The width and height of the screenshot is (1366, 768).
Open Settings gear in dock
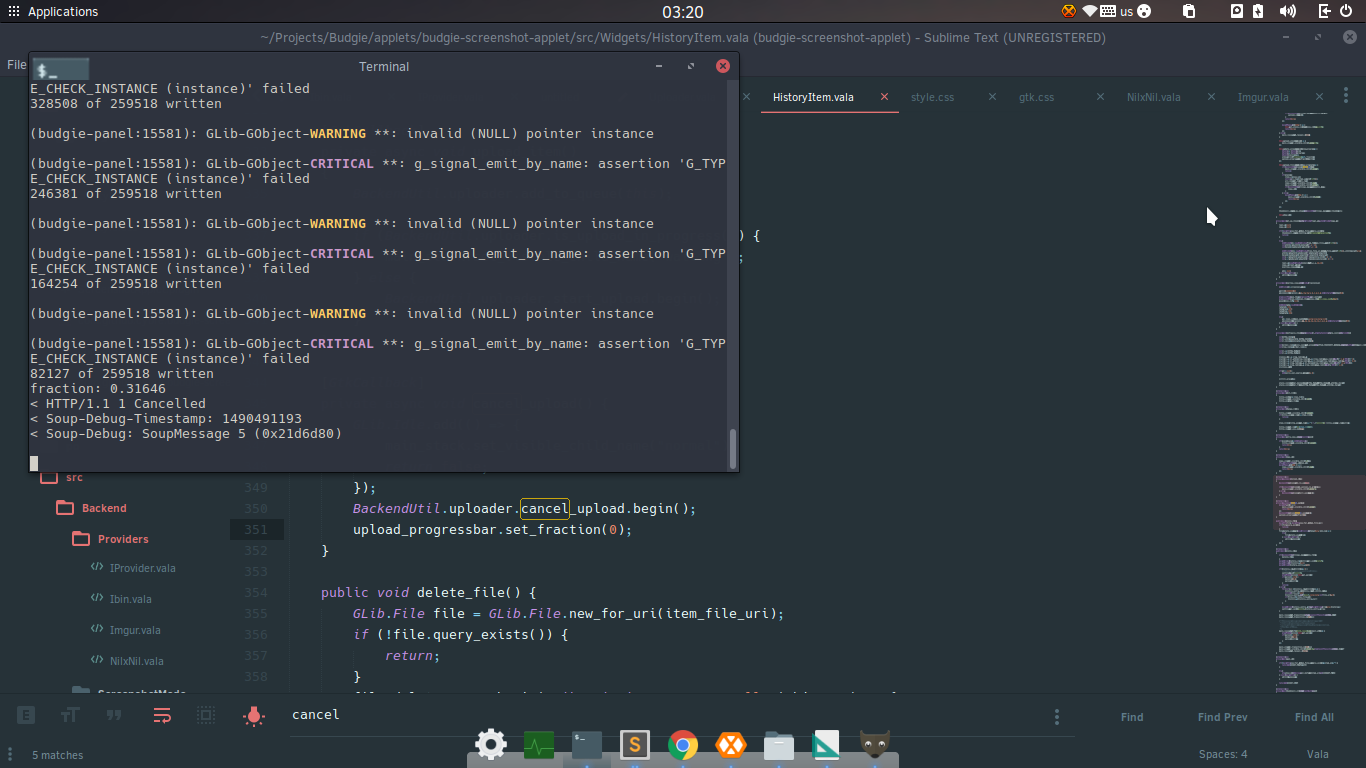(x=490, y=744)
